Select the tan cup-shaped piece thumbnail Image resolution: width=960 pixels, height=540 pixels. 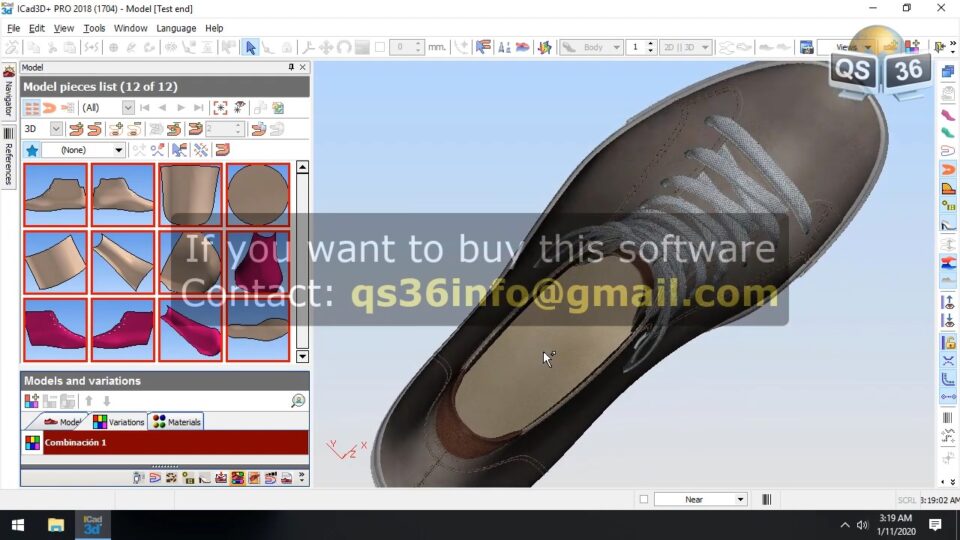[190, 195]
